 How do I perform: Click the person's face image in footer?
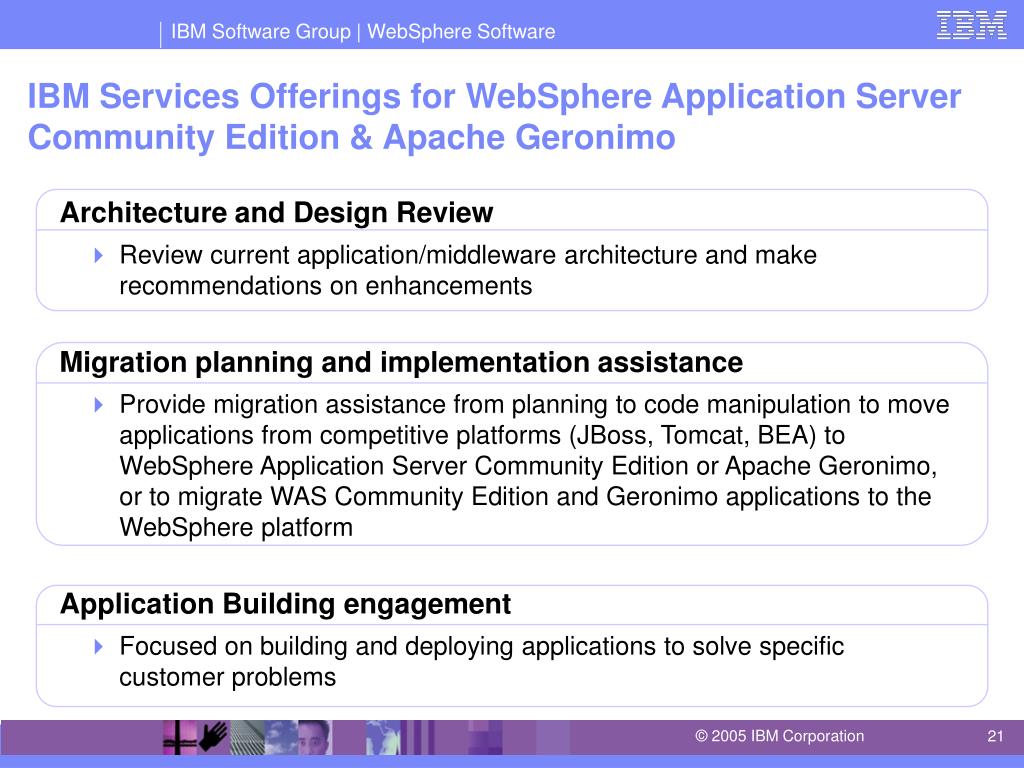[315, 737]
